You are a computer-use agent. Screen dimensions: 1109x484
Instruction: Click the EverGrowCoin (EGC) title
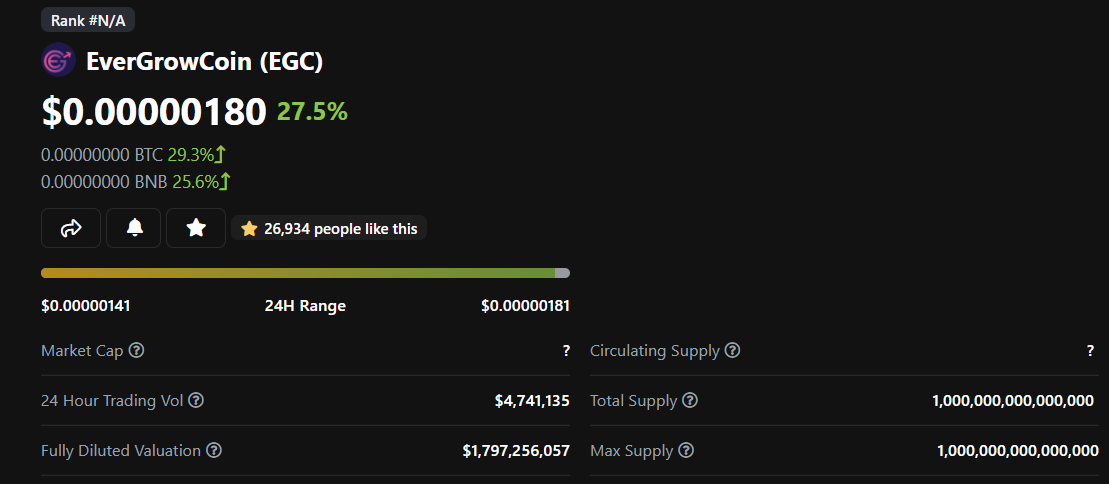click(x=205, y=61)
